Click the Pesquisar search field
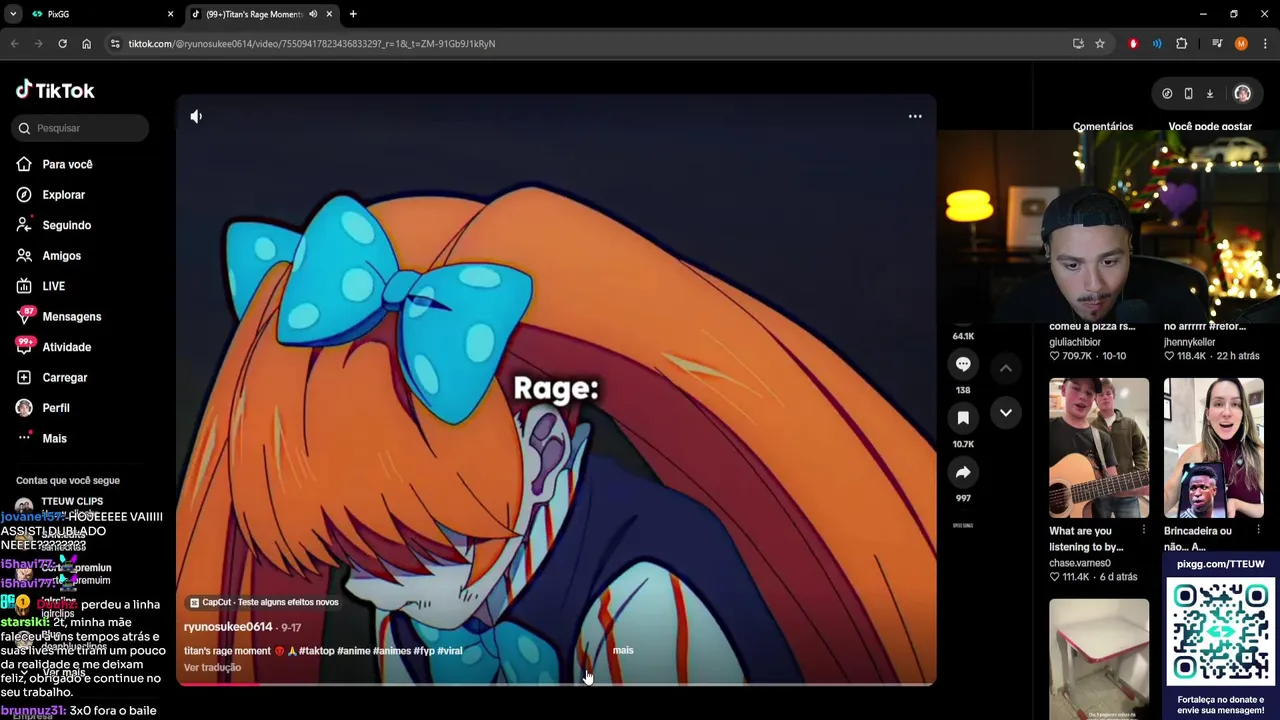 pos(82,128)
